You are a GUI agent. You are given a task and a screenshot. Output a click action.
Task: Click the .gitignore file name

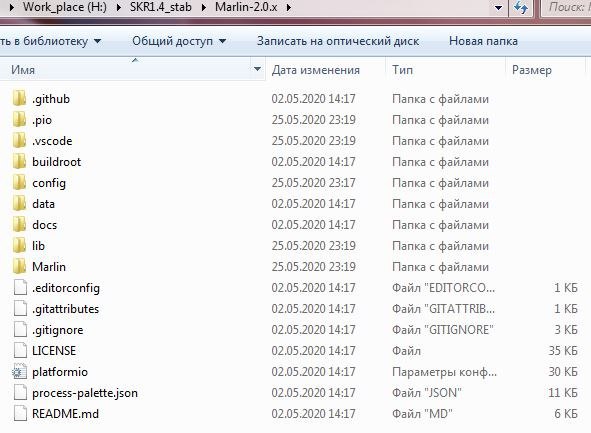tap(58, 330)
